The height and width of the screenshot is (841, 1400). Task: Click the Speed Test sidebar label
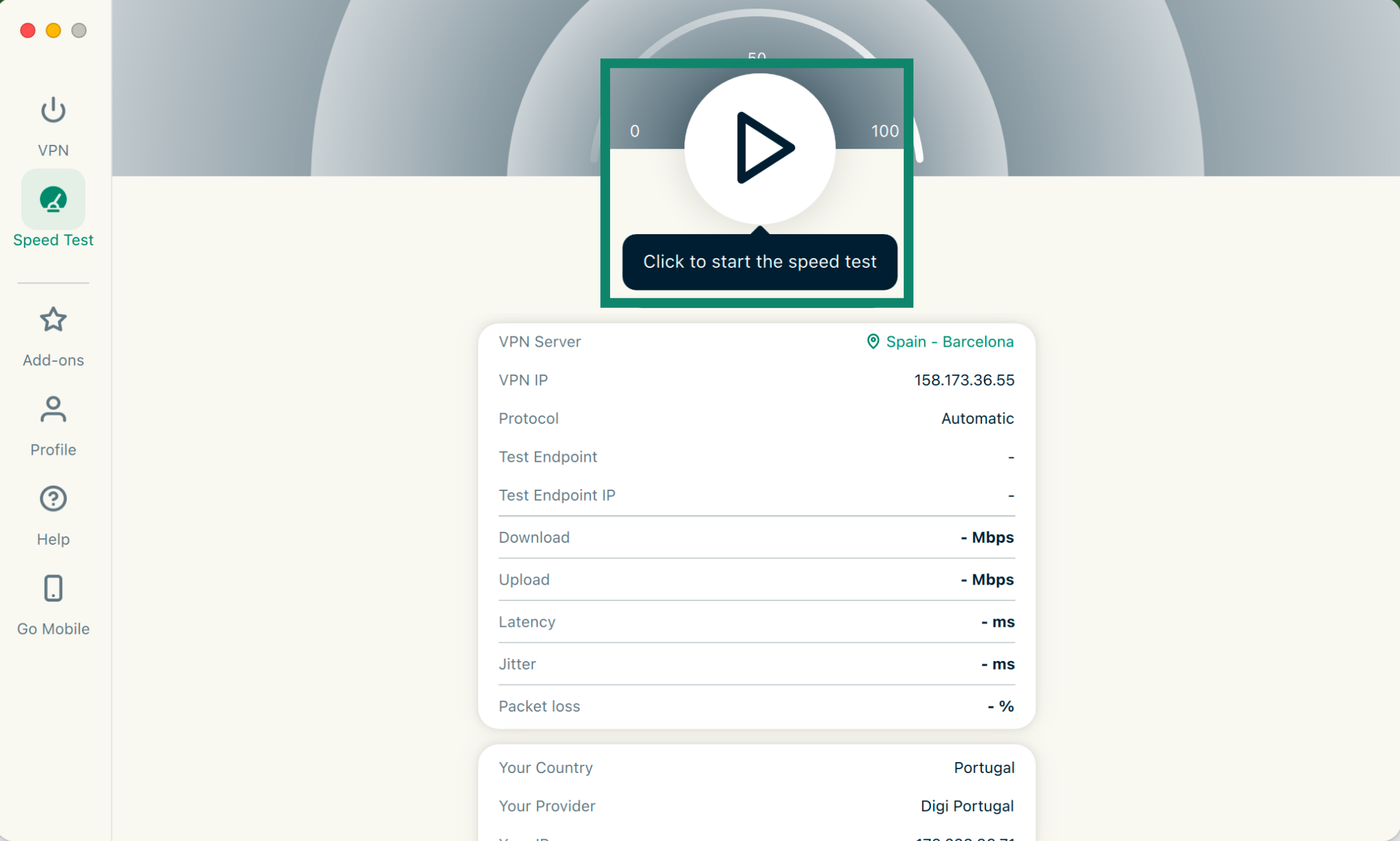pyautogui.click(x=53, y=240)
